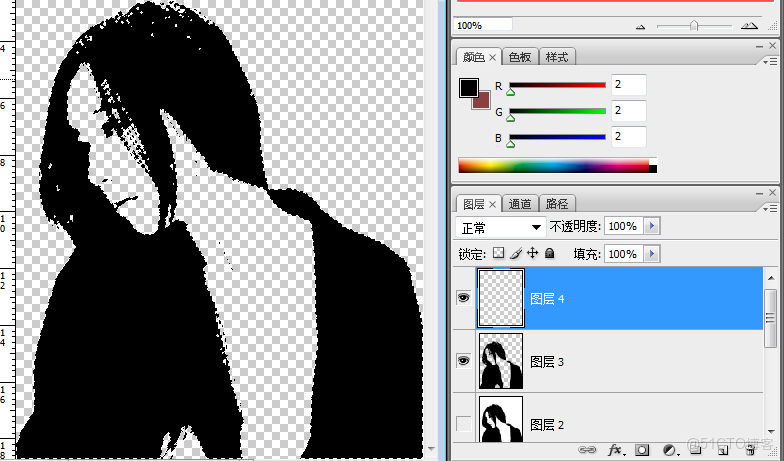Open the blend mode dropdown 正常
The height and width of the screenshot is (461, 784).
(500, 228)
